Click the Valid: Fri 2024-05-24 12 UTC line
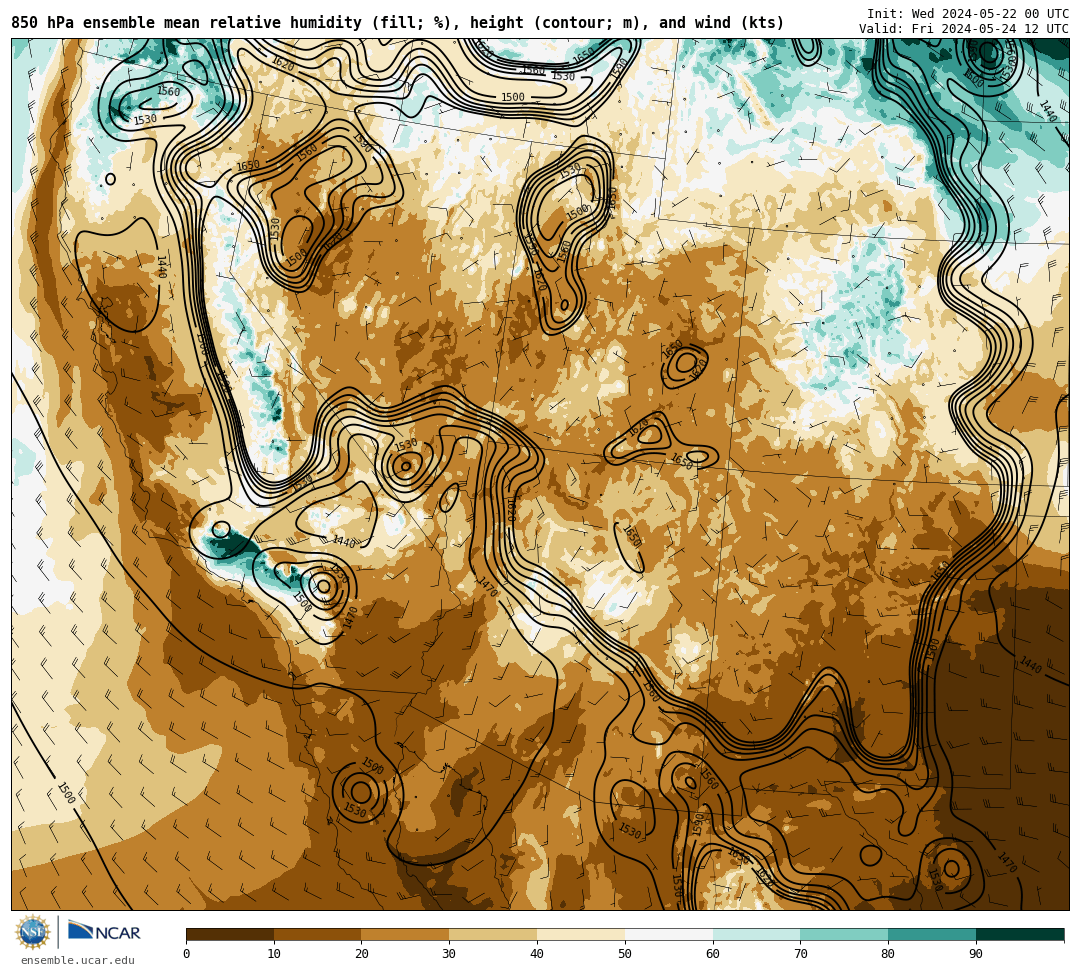Viewport: 1080px width, 973px height. (x=964, y=28)
